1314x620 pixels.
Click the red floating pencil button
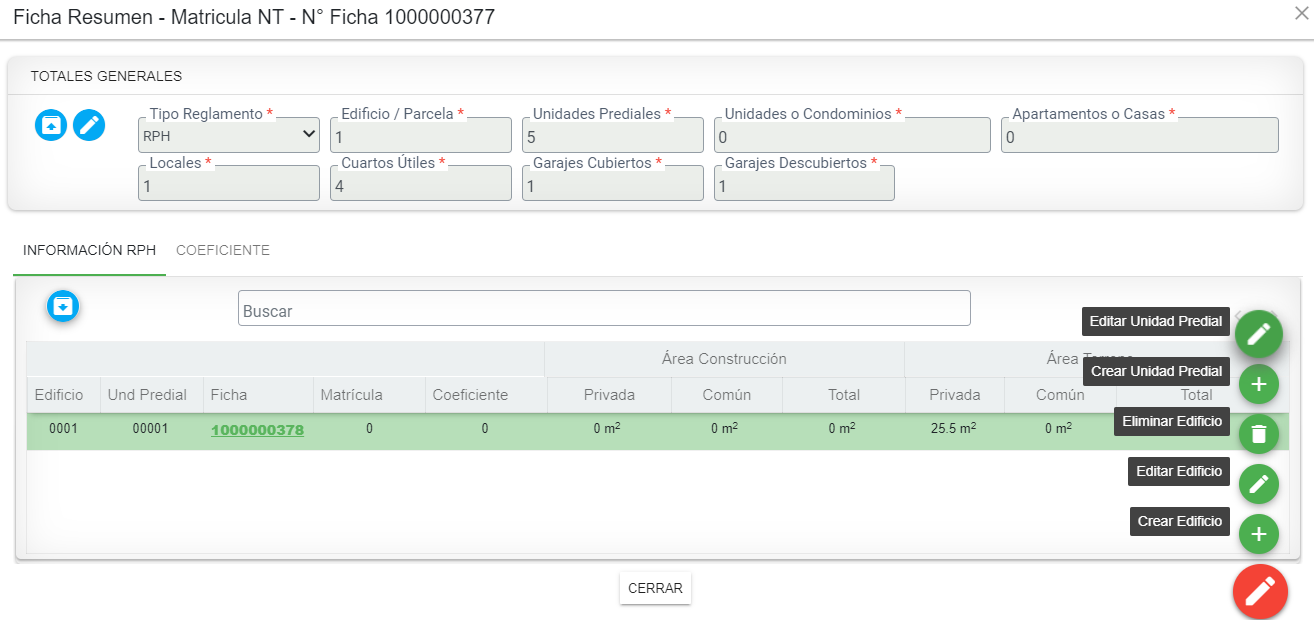point(1259,591)
